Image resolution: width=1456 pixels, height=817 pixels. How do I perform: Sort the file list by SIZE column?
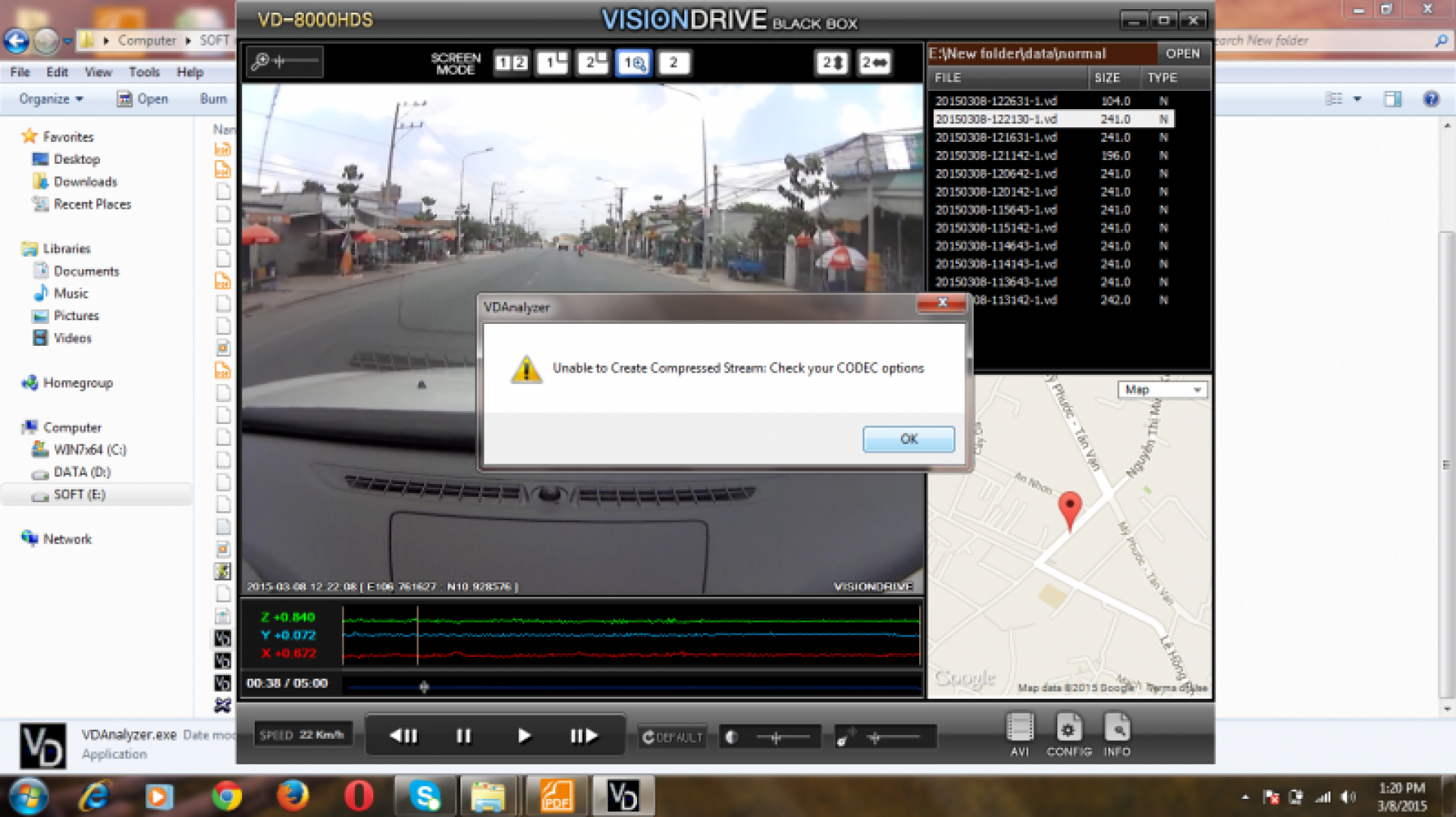coord(1113,77)
